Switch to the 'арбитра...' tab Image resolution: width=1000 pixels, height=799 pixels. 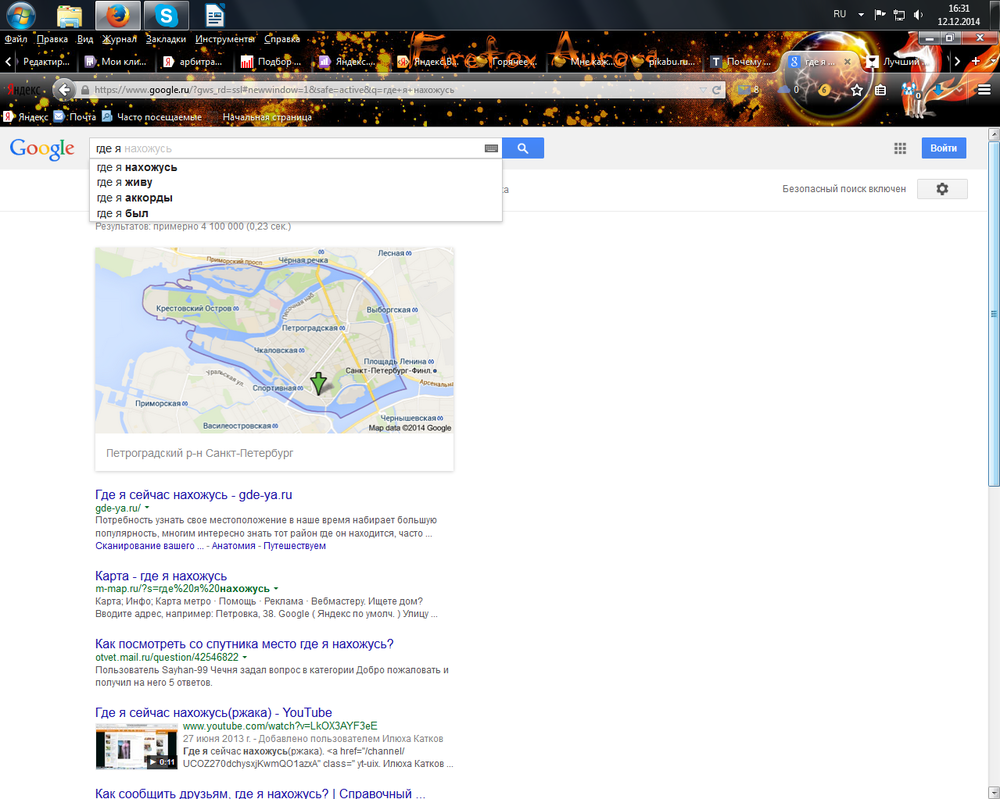tap(195, 62)
